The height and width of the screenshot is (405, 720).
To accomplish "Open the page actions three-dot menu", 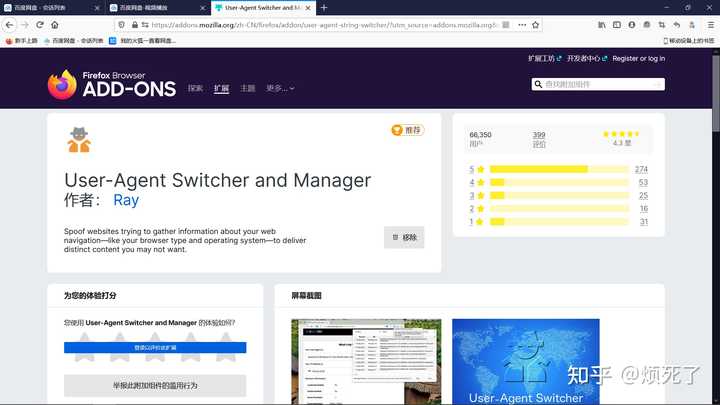I will pyautogui.click(x=522, y=25).
